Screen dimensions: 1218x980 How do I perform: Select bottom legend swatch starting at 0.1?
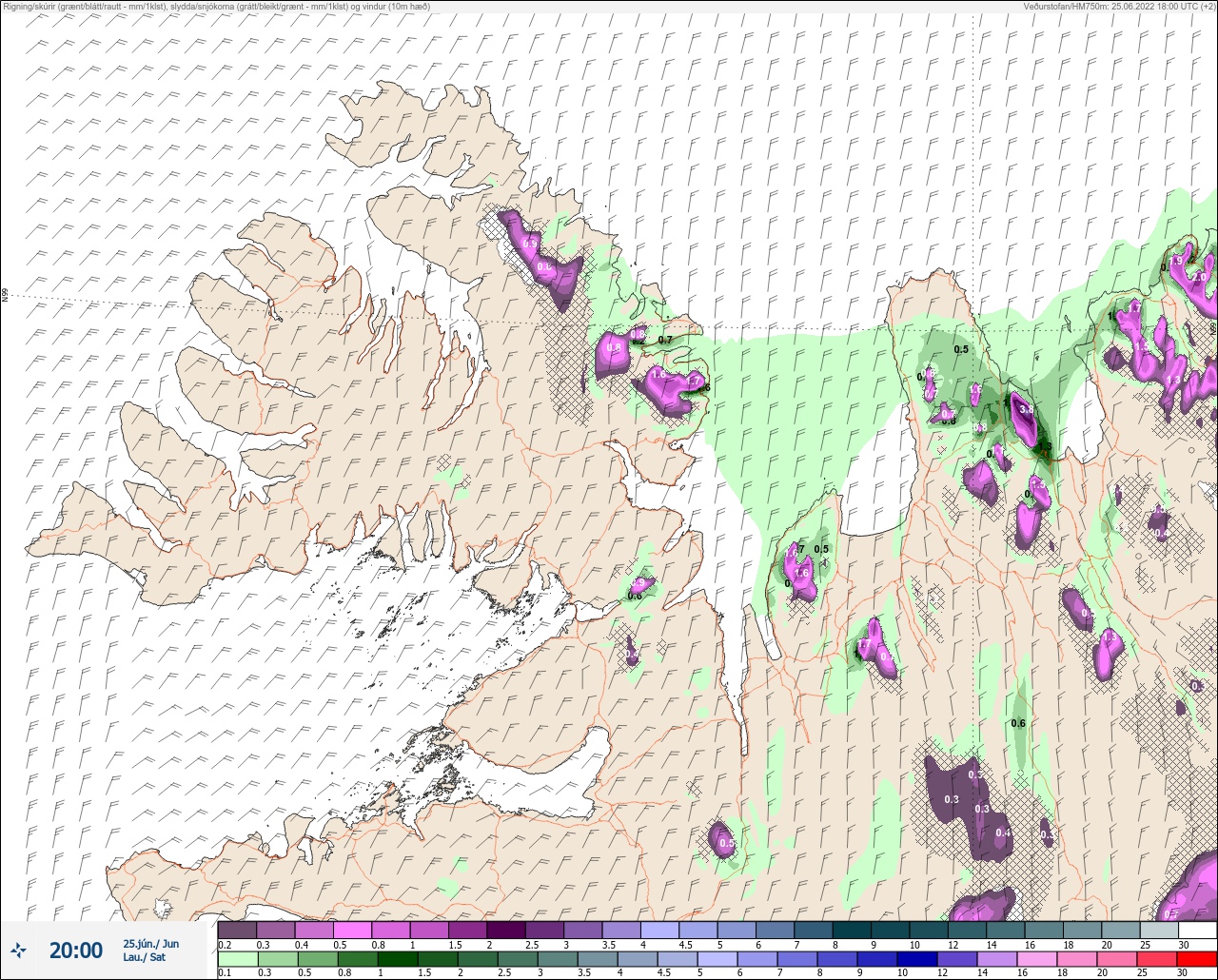(237, 960)
